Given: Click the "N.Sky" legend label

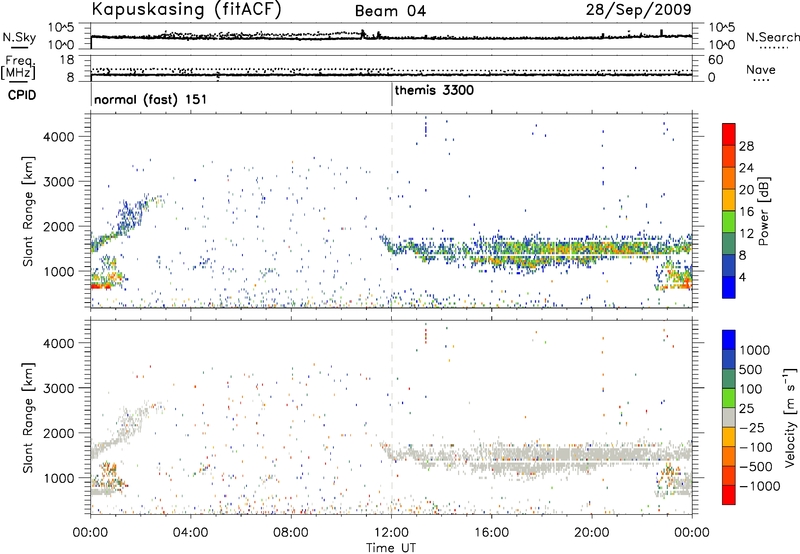Looking at the screenshot, I should (19, 37).
